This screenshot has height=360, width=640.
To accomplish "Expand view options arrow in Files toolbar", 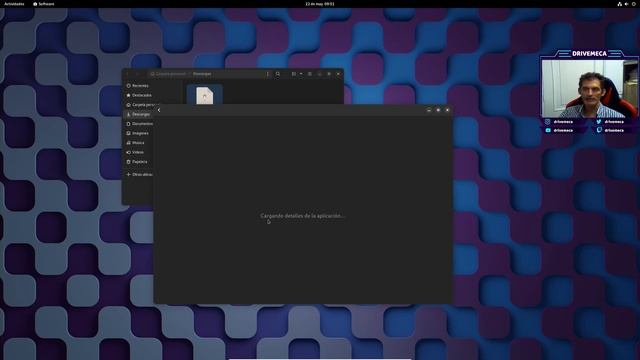I will [x=301, y=74].
